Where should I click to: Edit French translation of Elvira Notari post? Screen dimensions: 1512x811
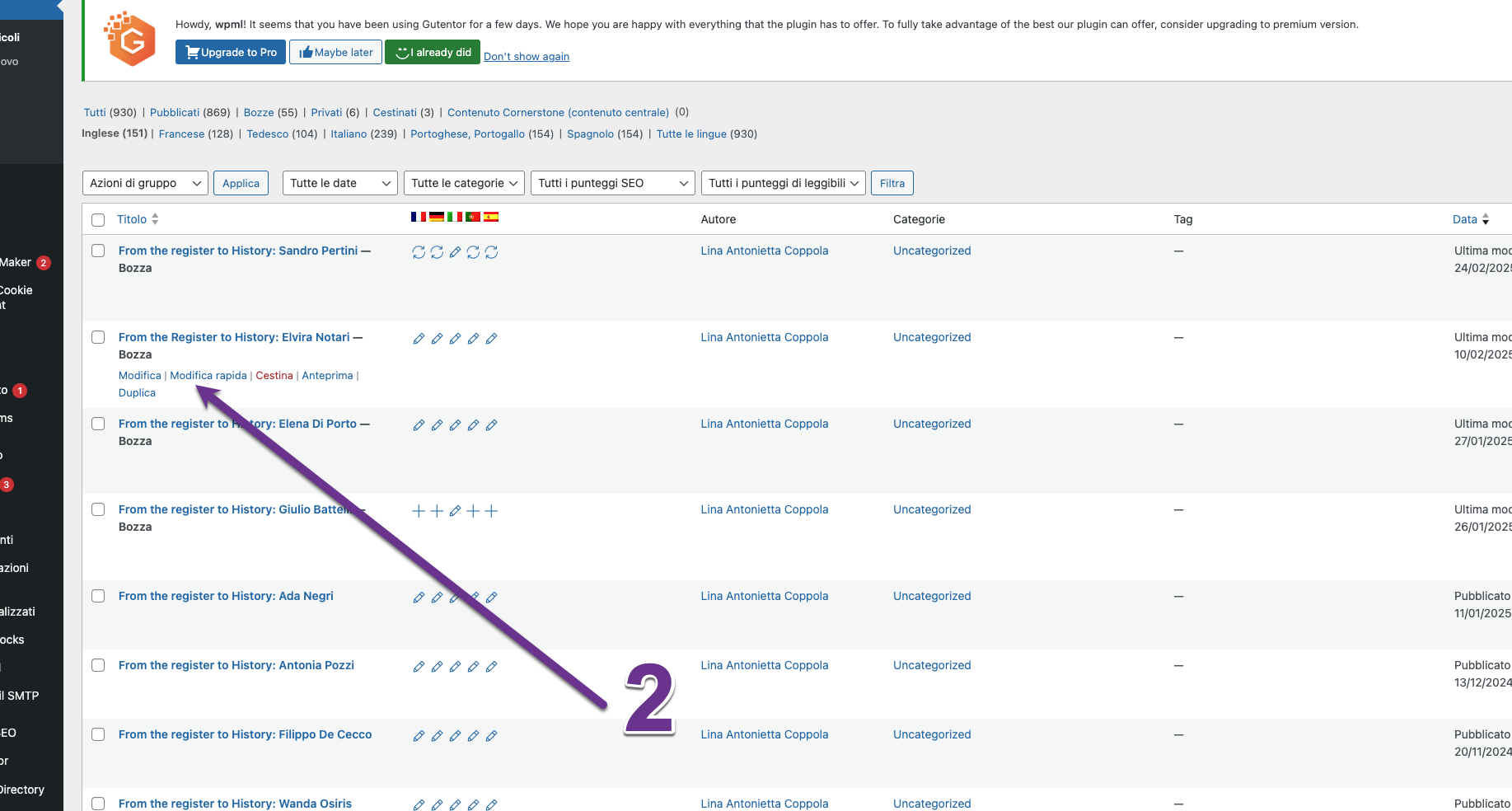tap(419, 339)
